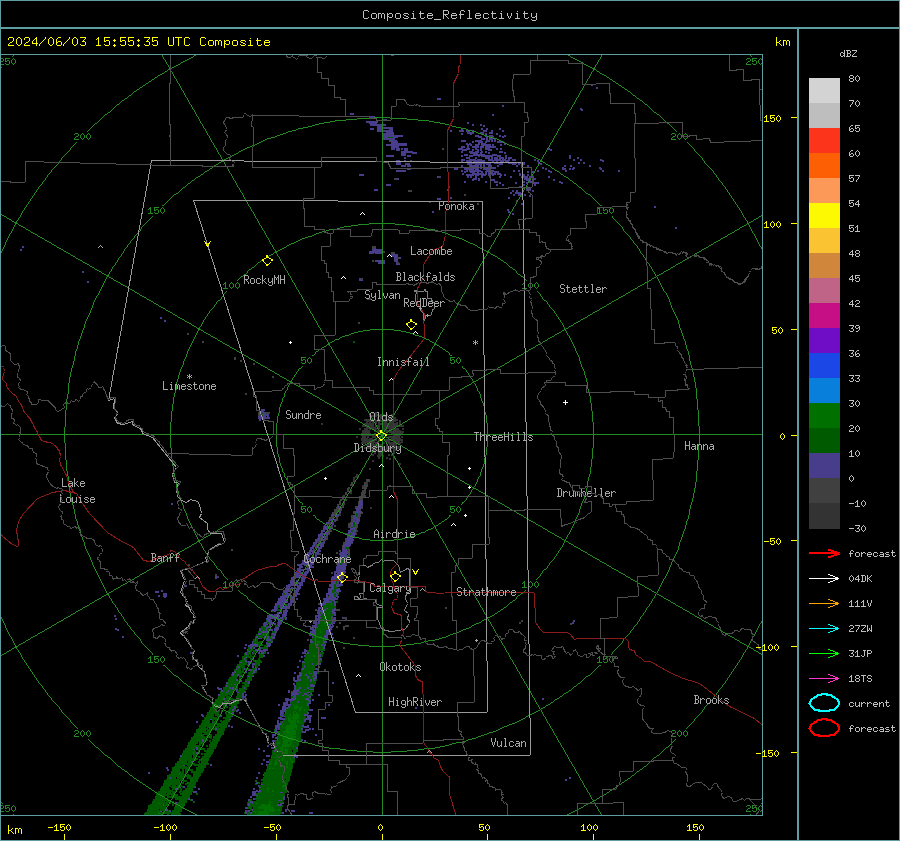
Task: Click the Sylvan label
Action: coord(382,296)
